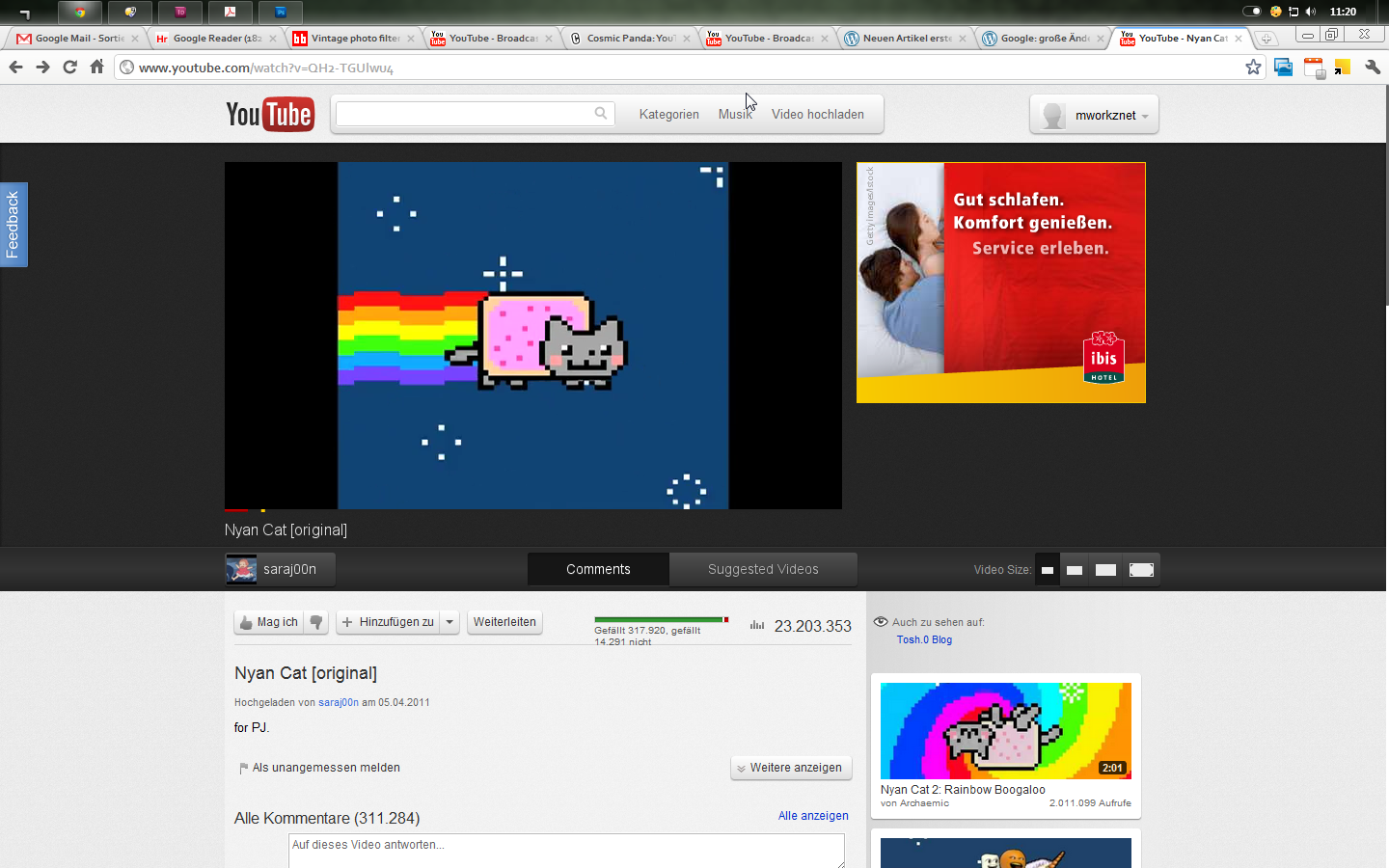This screenshot has width=1389, height=868.
Task: Open the Tosh.0 Blog link
Action: point(924,640)
